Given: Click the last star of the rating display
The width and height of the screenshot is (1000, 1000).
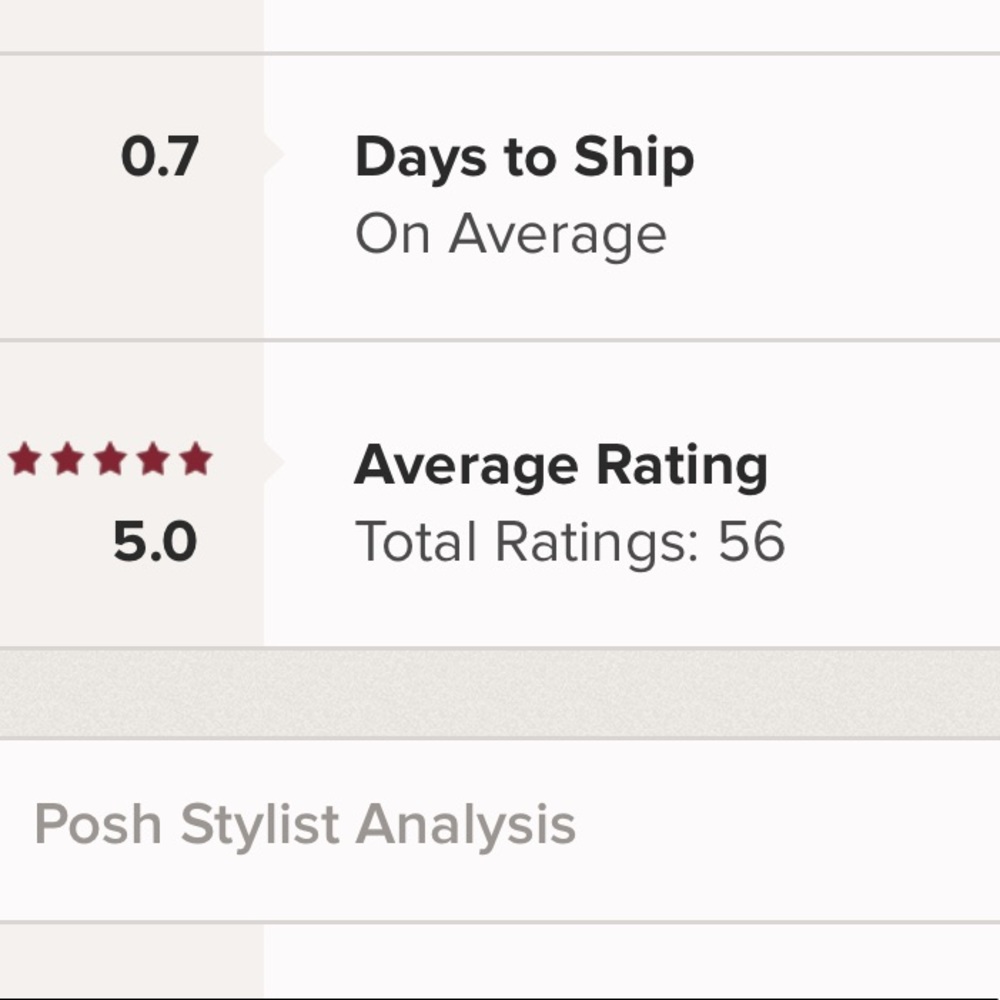Looking at the screenshot, I should click(195, 457).
